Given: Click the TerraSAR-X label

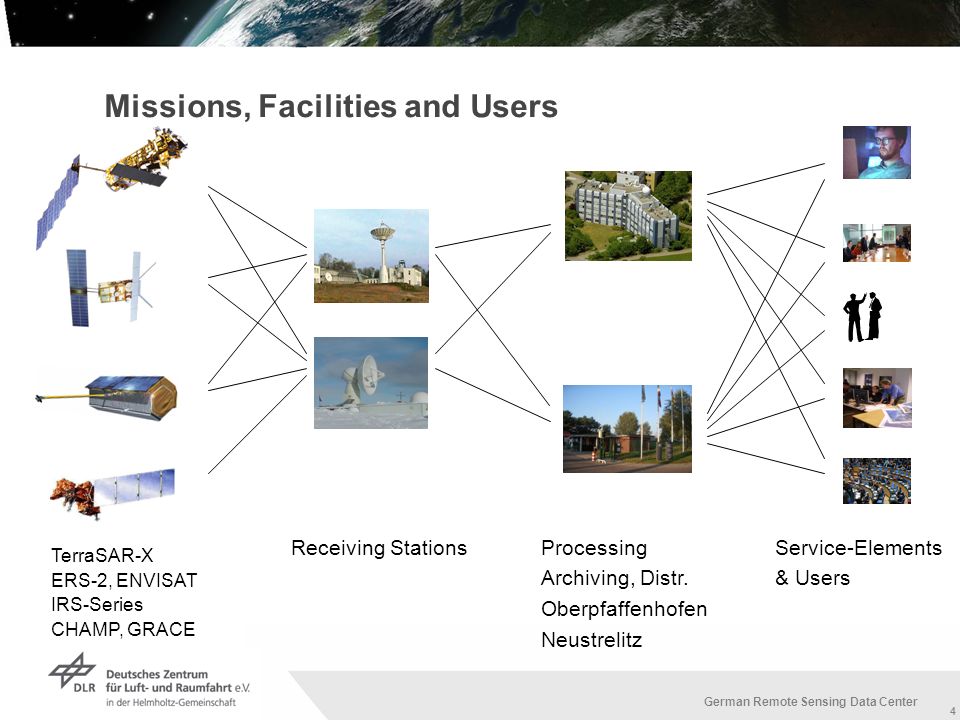Looking at the screenshot, I should tap(102, 555).
